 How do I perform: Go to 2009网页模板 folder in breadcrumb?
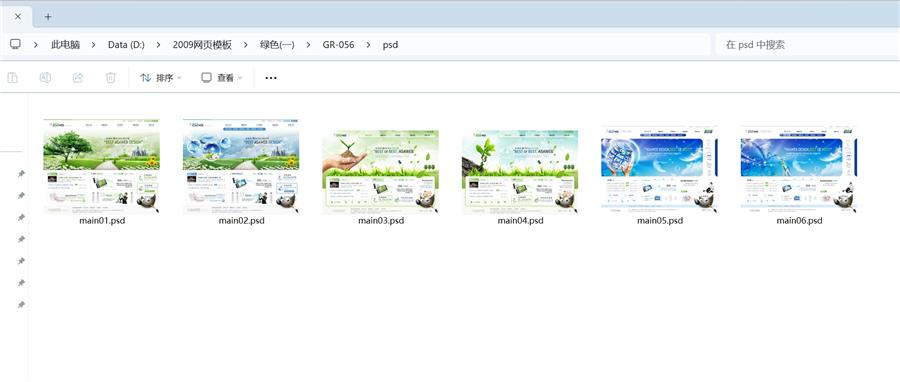click(202, 45)
